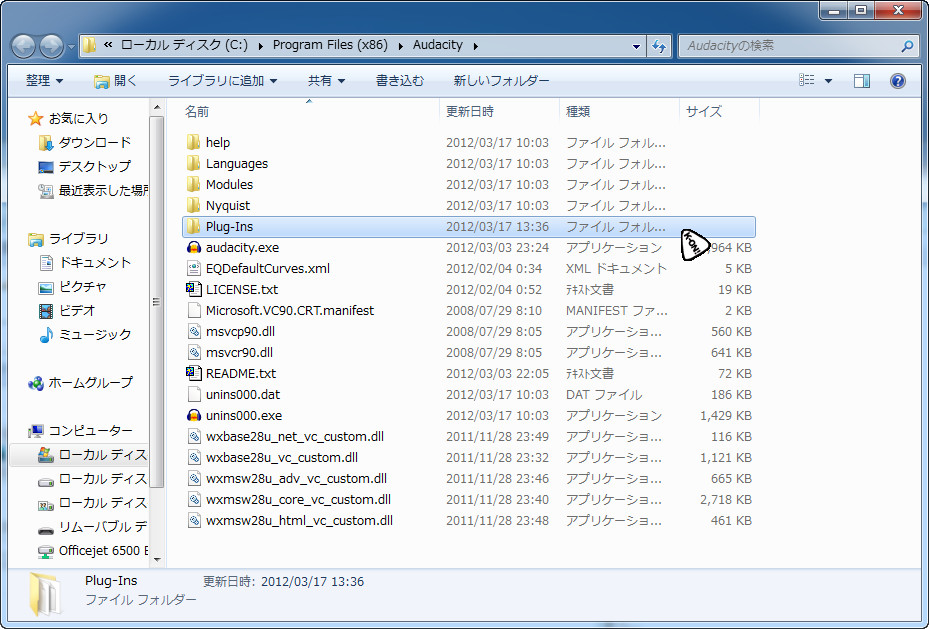Open the Videos (ビデオ) library
Screen dimensions: 929x629
coord(66,310)
